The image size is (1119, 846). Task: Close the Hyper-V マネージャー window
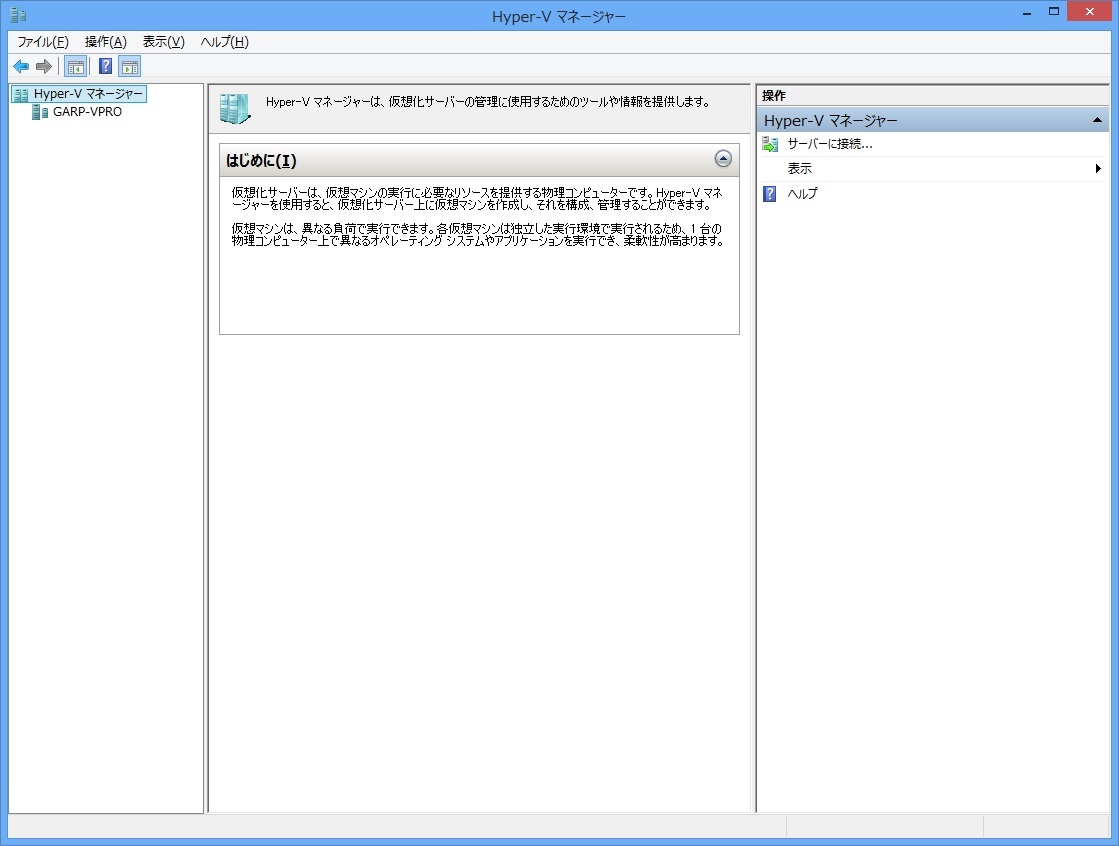1090,11
